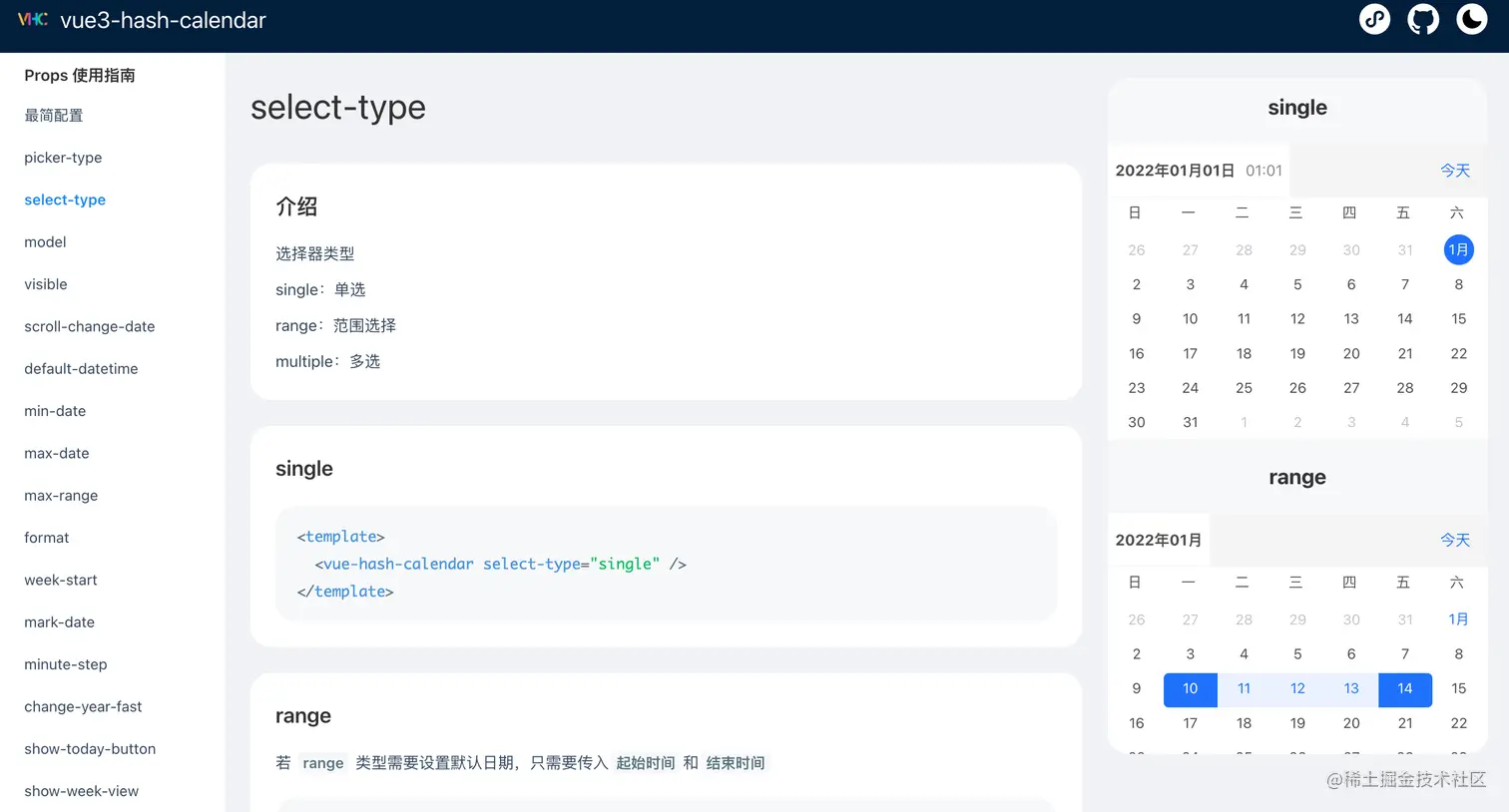
Task: Click the select-type page heading
Action: click(x=338, y=107)
